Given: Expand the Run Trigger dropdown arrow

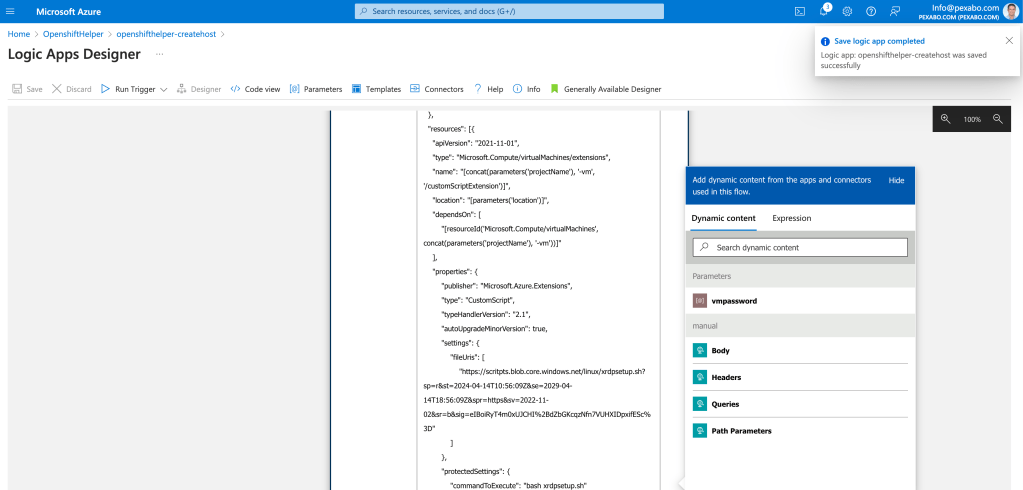Looking at the screenshot, I should [x=164, y=89].
